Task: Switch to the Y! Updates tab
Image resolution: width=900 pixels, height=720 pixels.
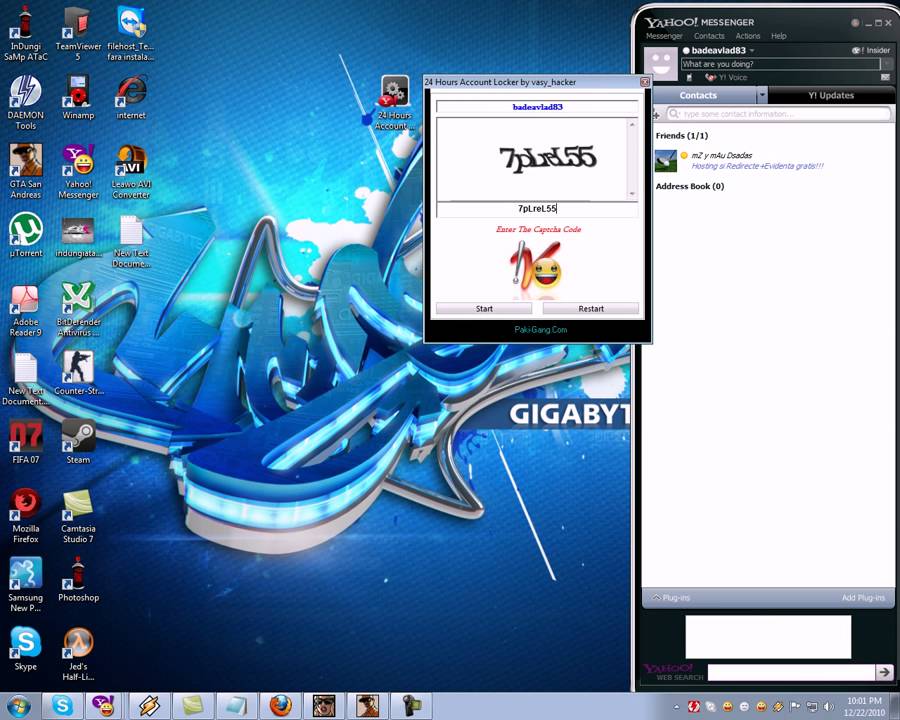Action: (831, 95)
